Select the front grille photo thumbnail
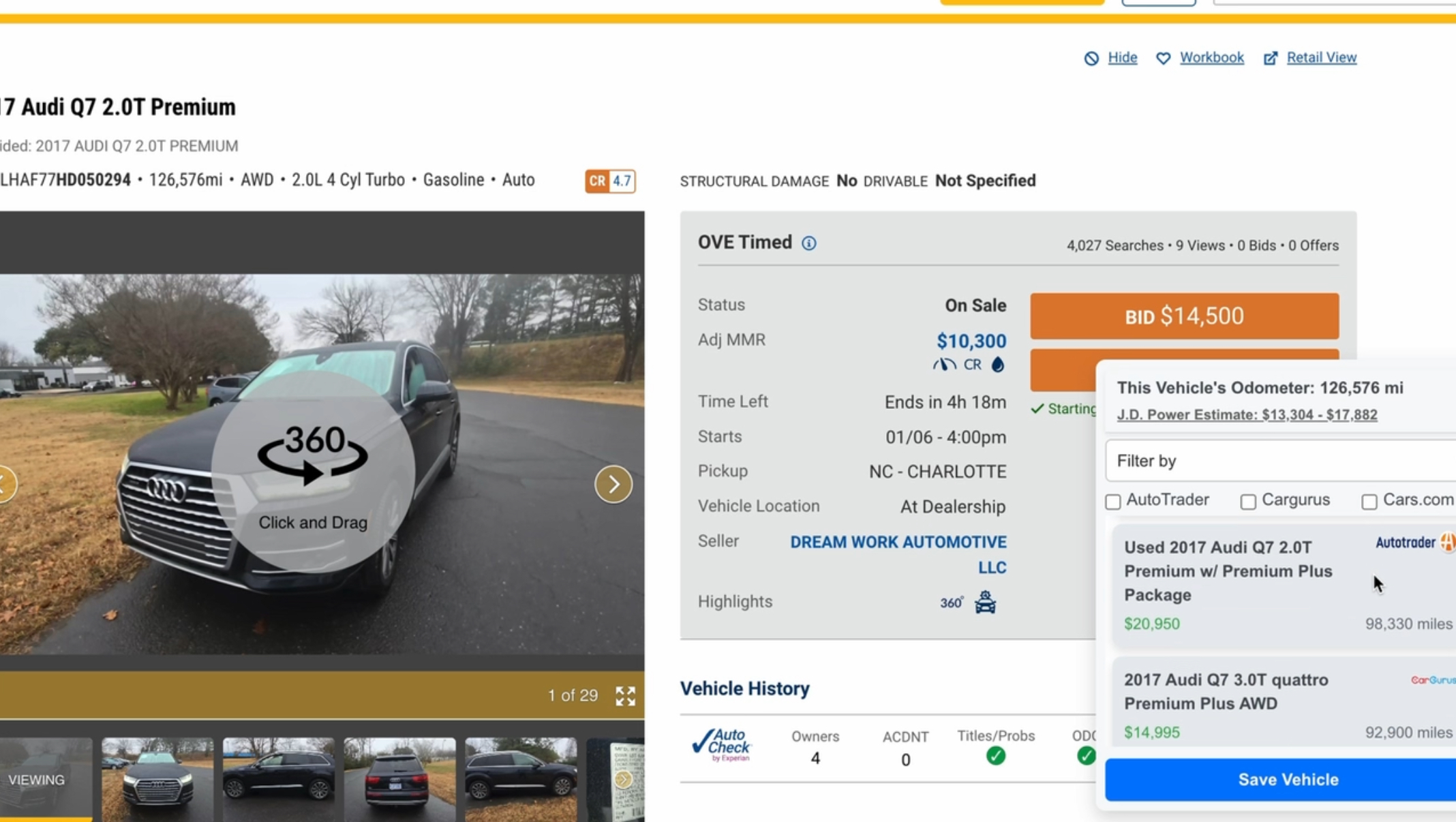1456x822 pixels. click(157, 778)
